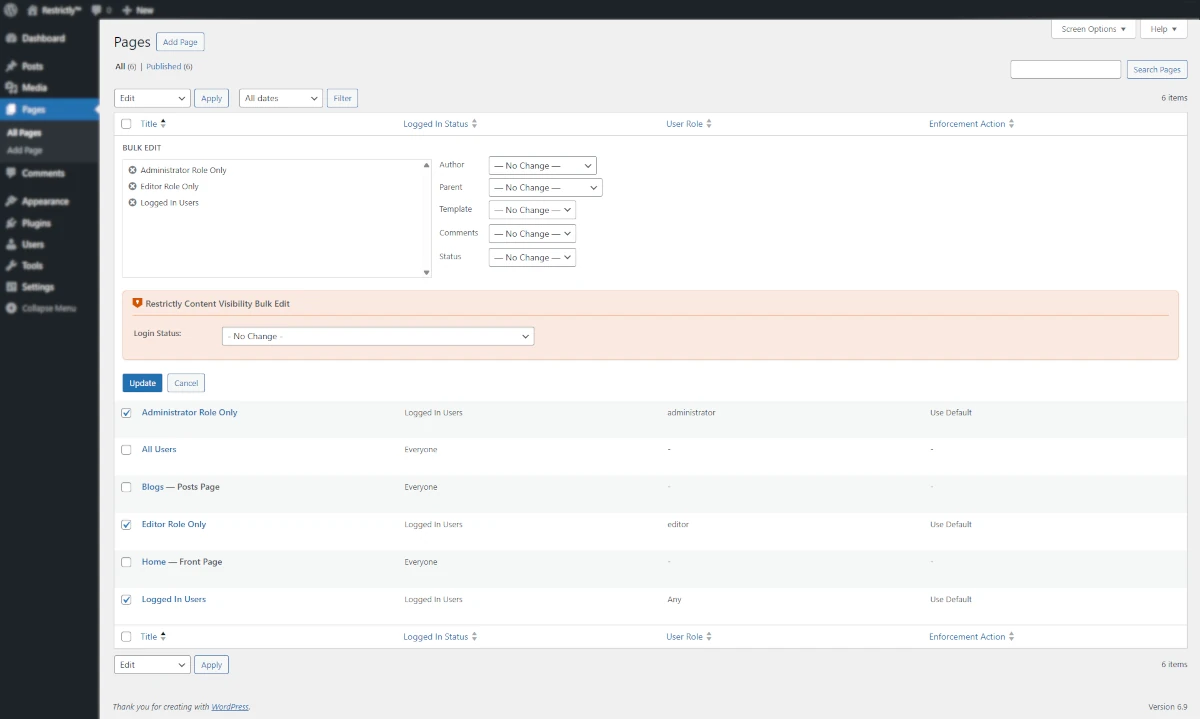Viewport: 1200px width, 719px height.
Task: Uncheck the Administrator Role Only page checkbox
Action: (x=126, y=413)
